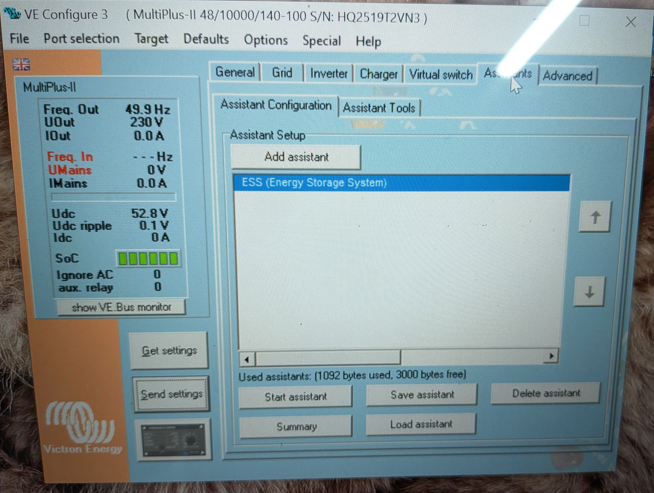Close the VE Configure window
The image size is (654, 493).
click(631, 22)
